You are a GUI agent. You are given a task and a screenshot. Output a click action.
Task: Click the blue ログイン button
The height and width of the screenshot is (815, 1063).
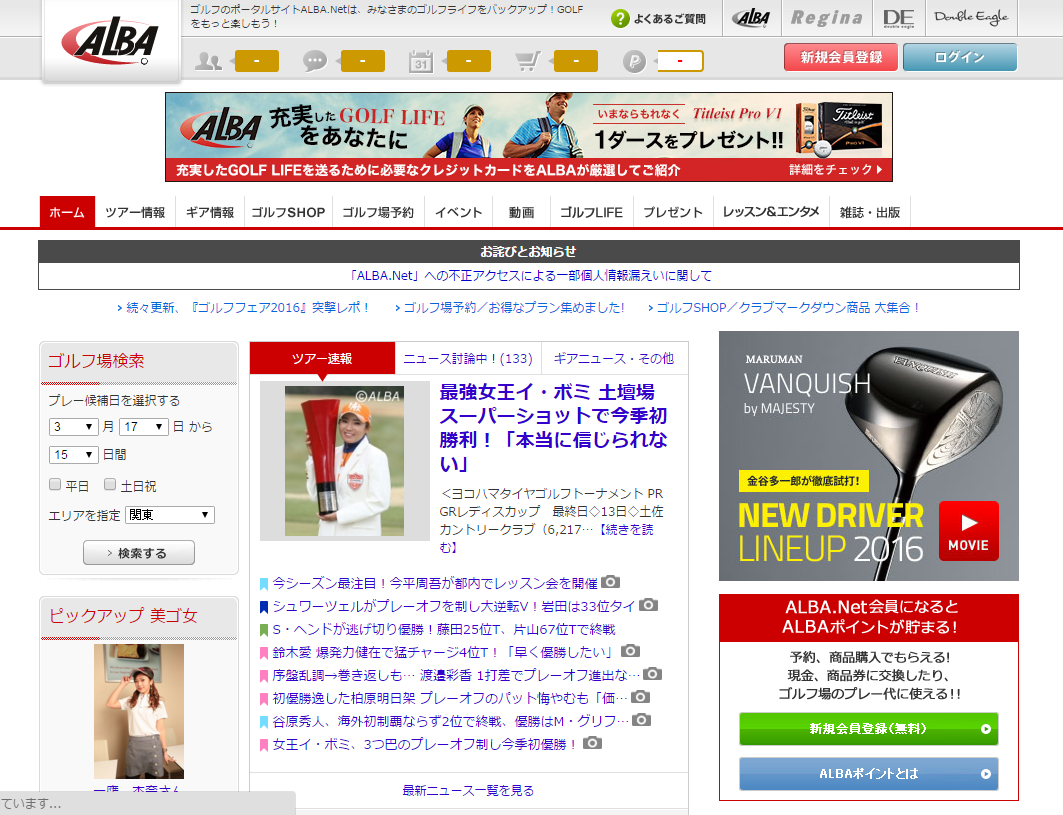pyautogui.click(x=960, y=57)
